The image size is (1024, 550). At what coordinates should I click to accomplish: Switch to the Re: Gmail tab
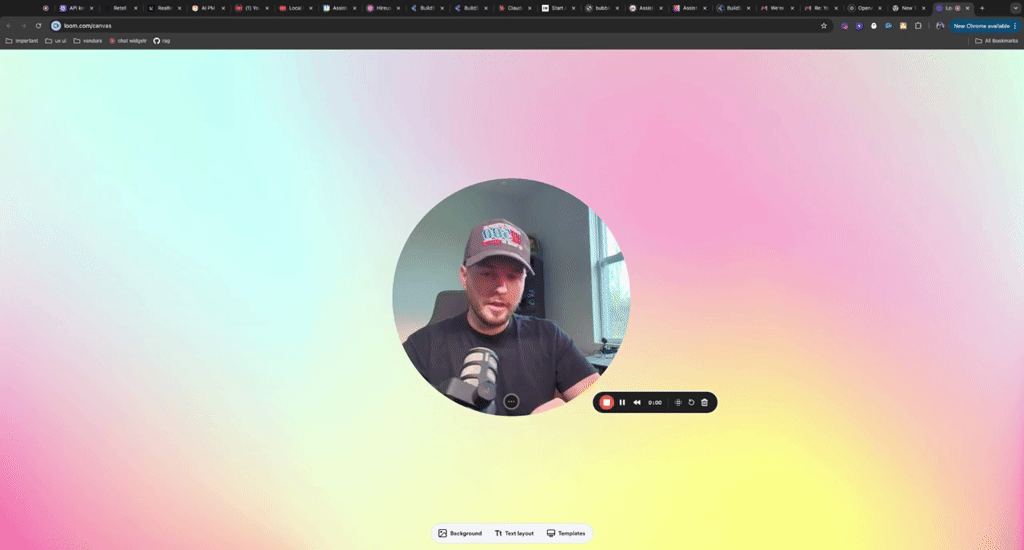820,8
